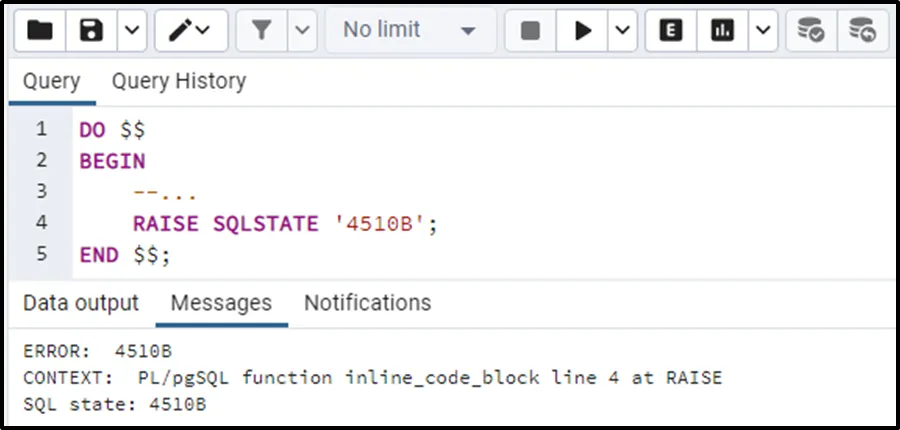The width and height of the screenshot is (900, 430).
Task: Expand the Save File dropdown arrow
Action: click(132, 31)
